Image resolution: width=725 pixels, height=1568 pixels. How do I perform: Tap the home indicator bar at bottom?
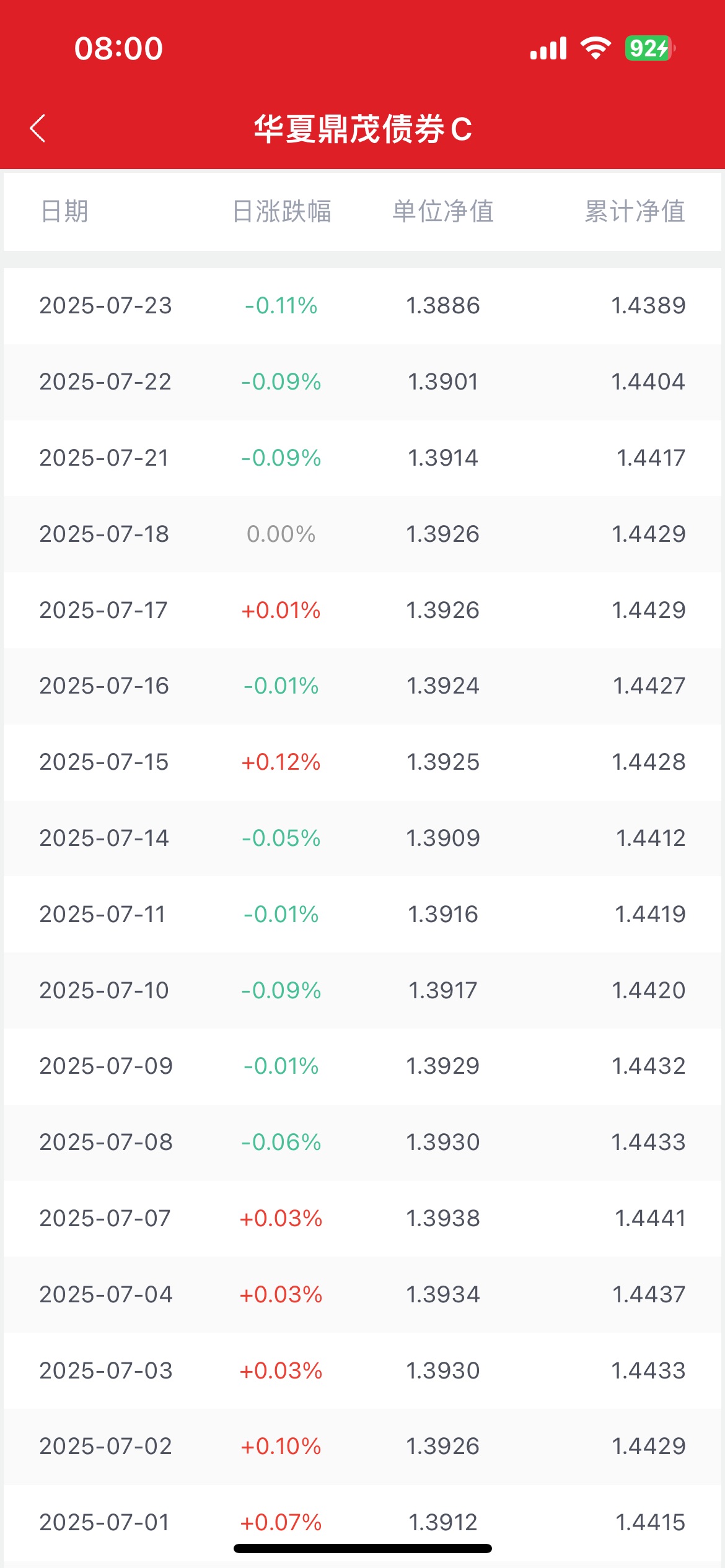362,1548
